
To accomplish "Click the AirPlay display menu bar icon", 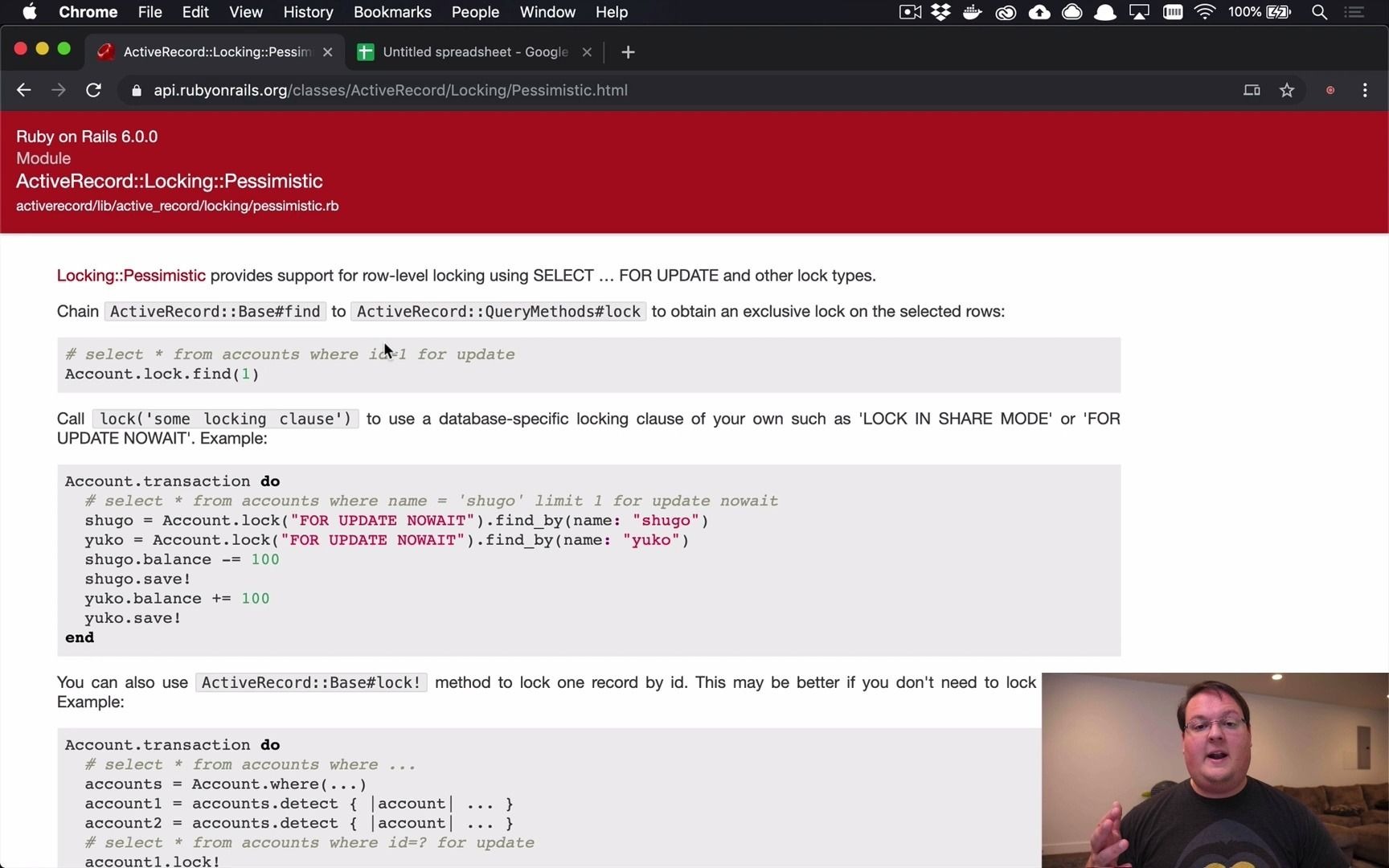I will pos(1139,12).
